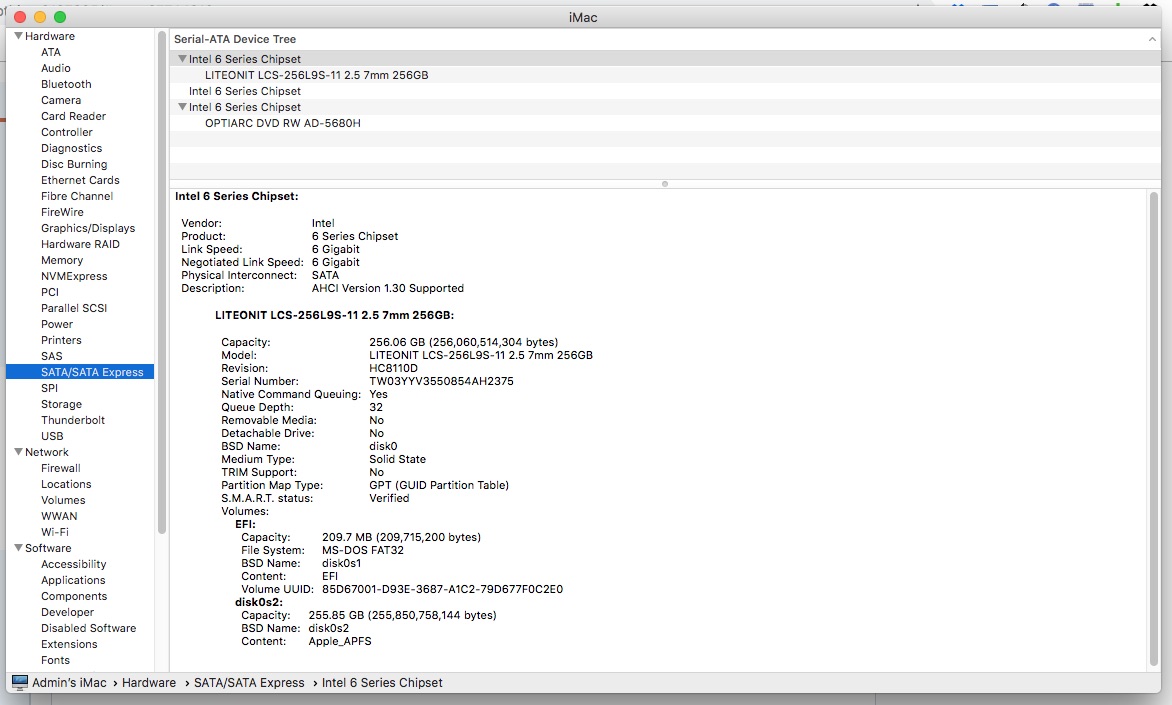Select Volumes in Network section

(x=63, y=500)
